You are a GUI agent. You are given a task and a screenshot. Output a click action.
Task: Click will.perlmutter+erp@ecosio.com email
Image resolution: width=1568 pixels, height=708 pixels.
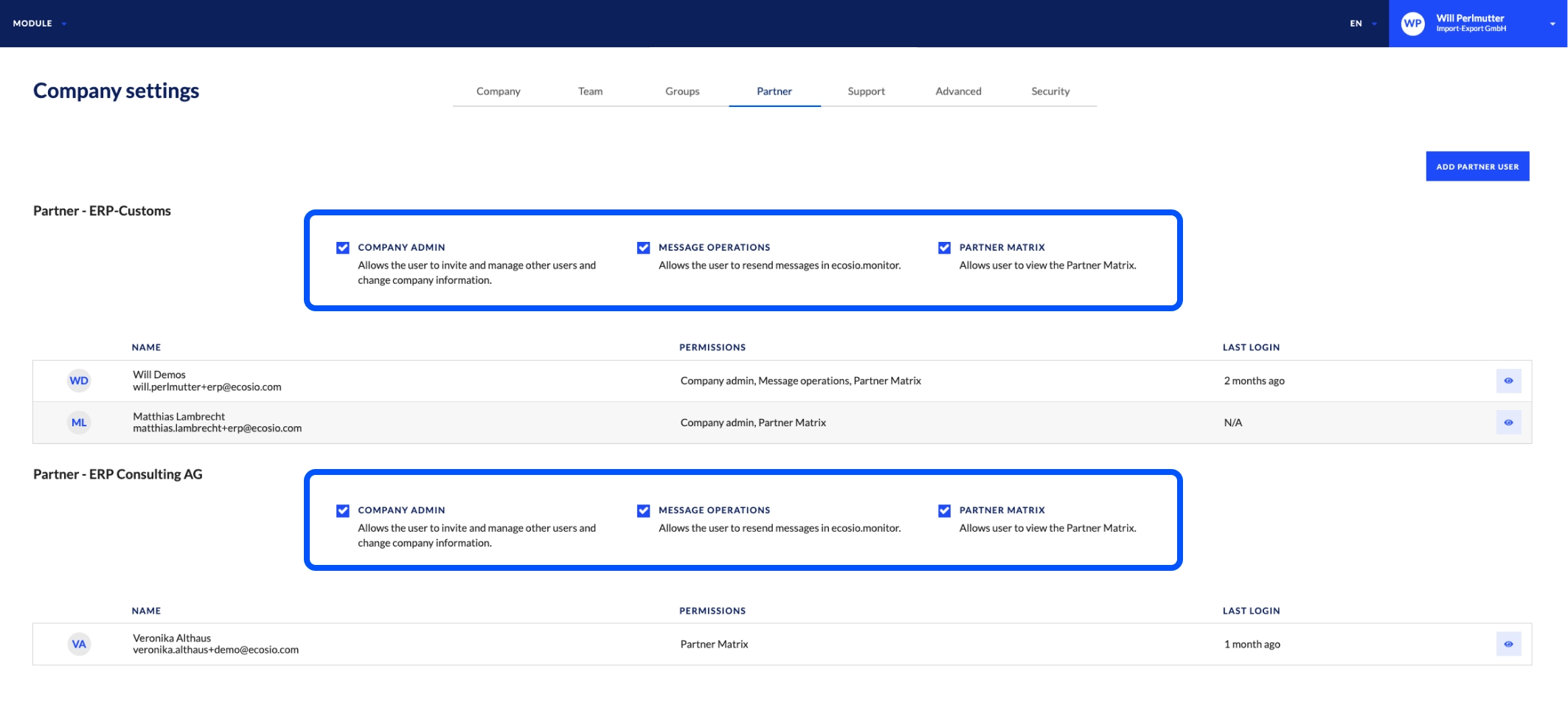pos(207,387)
